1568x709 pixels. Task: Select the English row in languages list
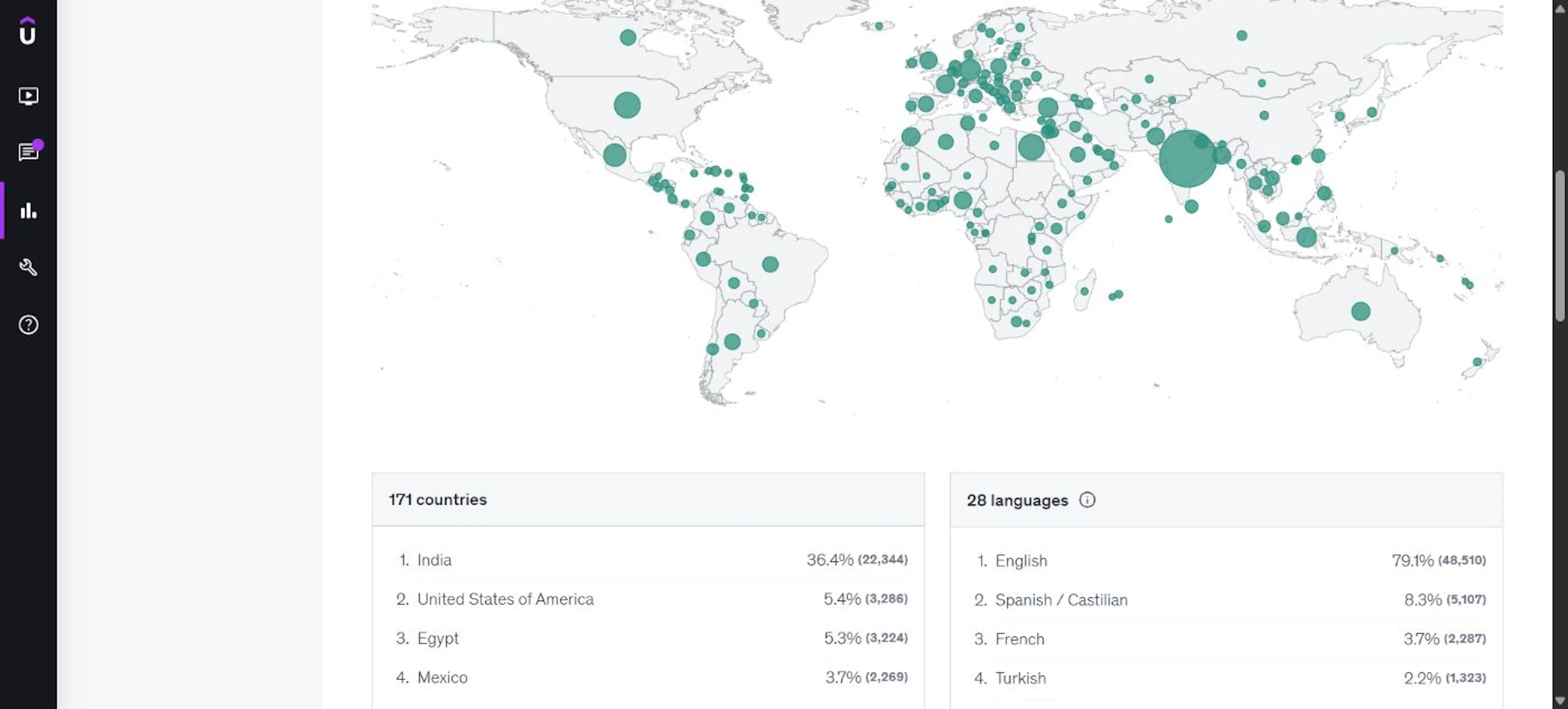point(1227,560)
